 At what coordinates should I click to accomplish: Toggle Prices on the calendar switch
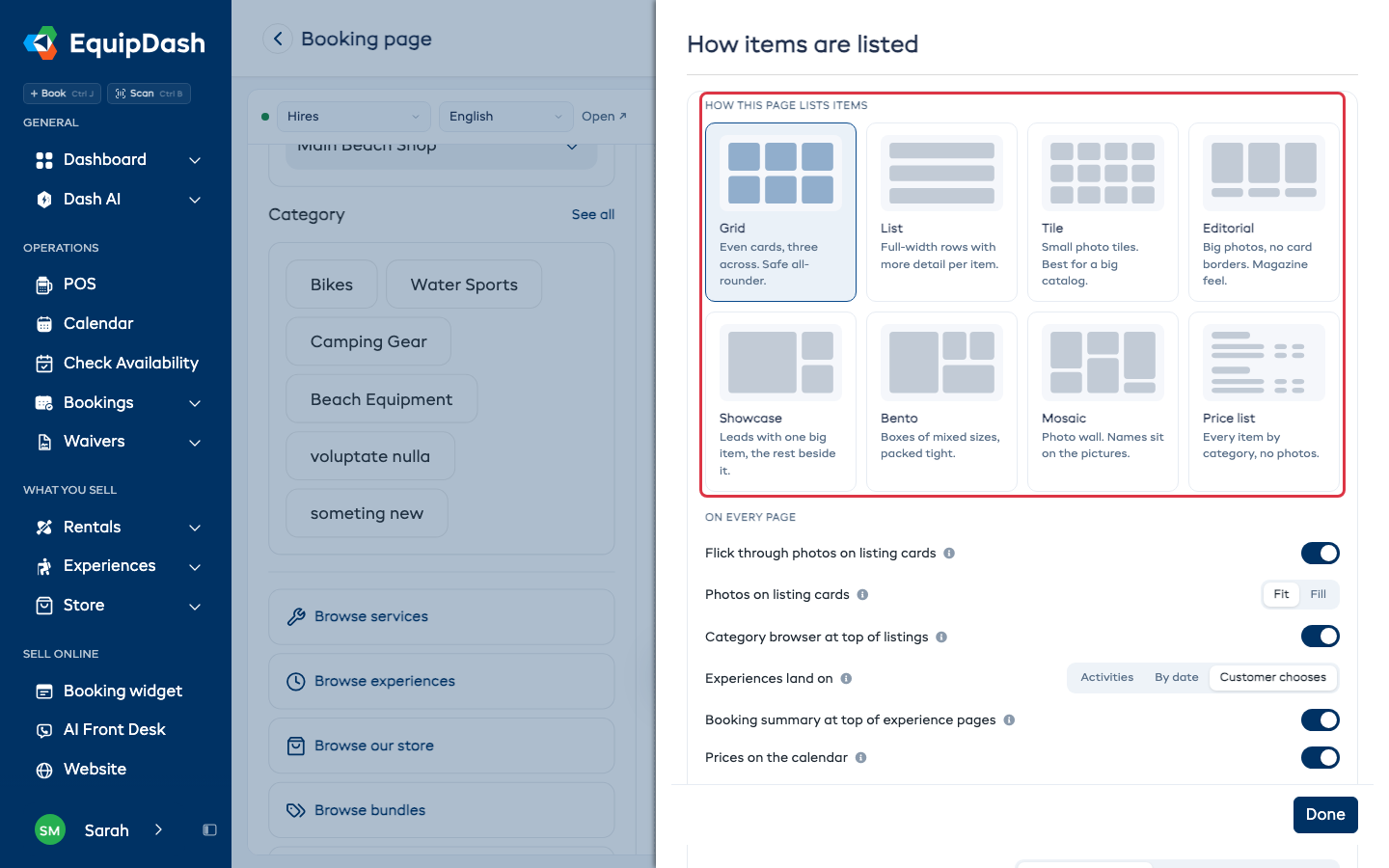[1321, 757]
